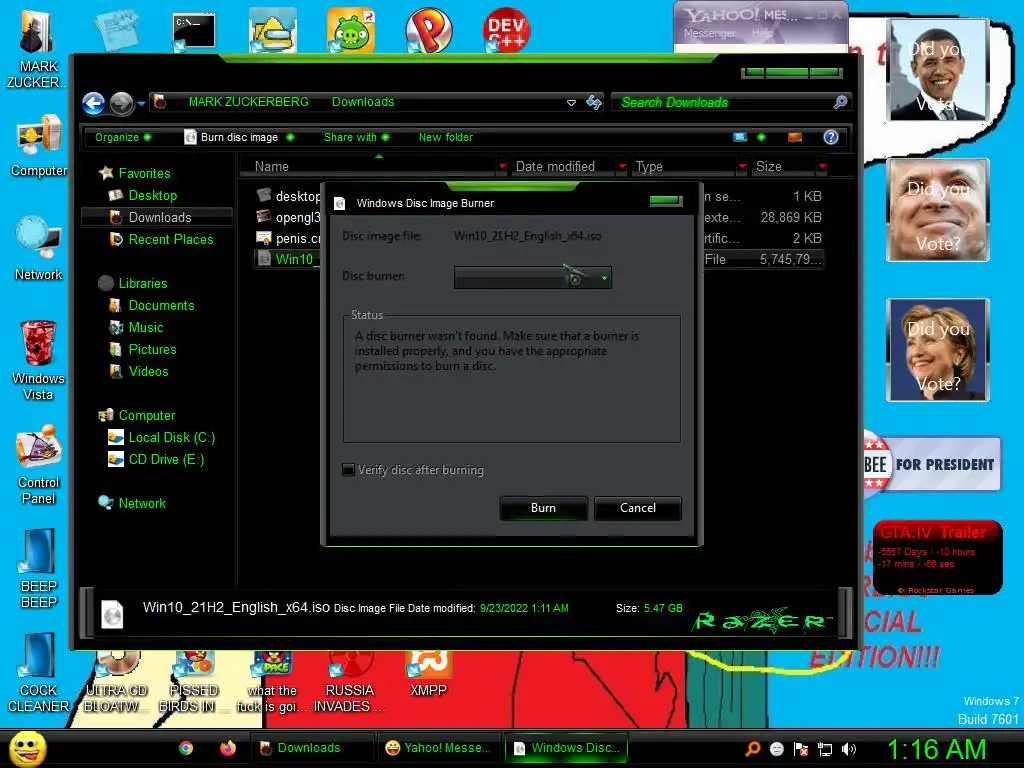Screen dimensions: 1024x768
Task: Toggle the preview pane icon in toolbar
Action: tap(795, 137)
